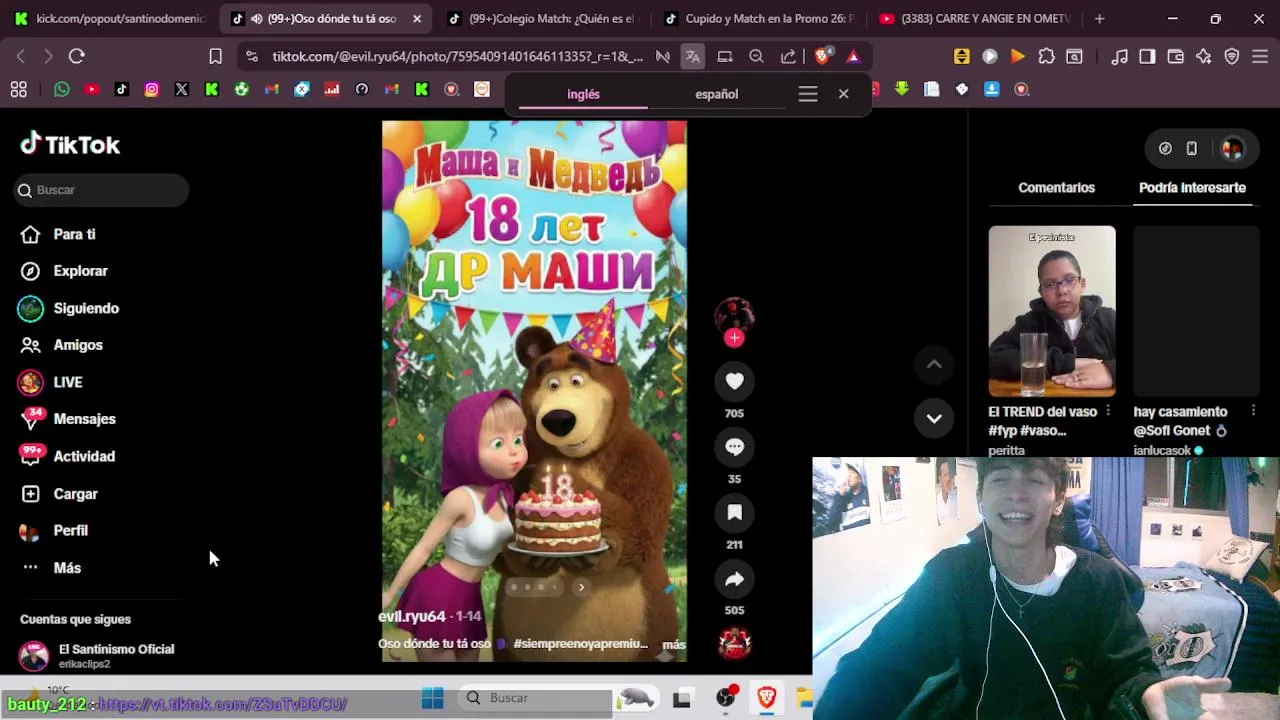Screen dimensions: 1280x720
Task: Click the TikTok logo
Action: [70, 145]
